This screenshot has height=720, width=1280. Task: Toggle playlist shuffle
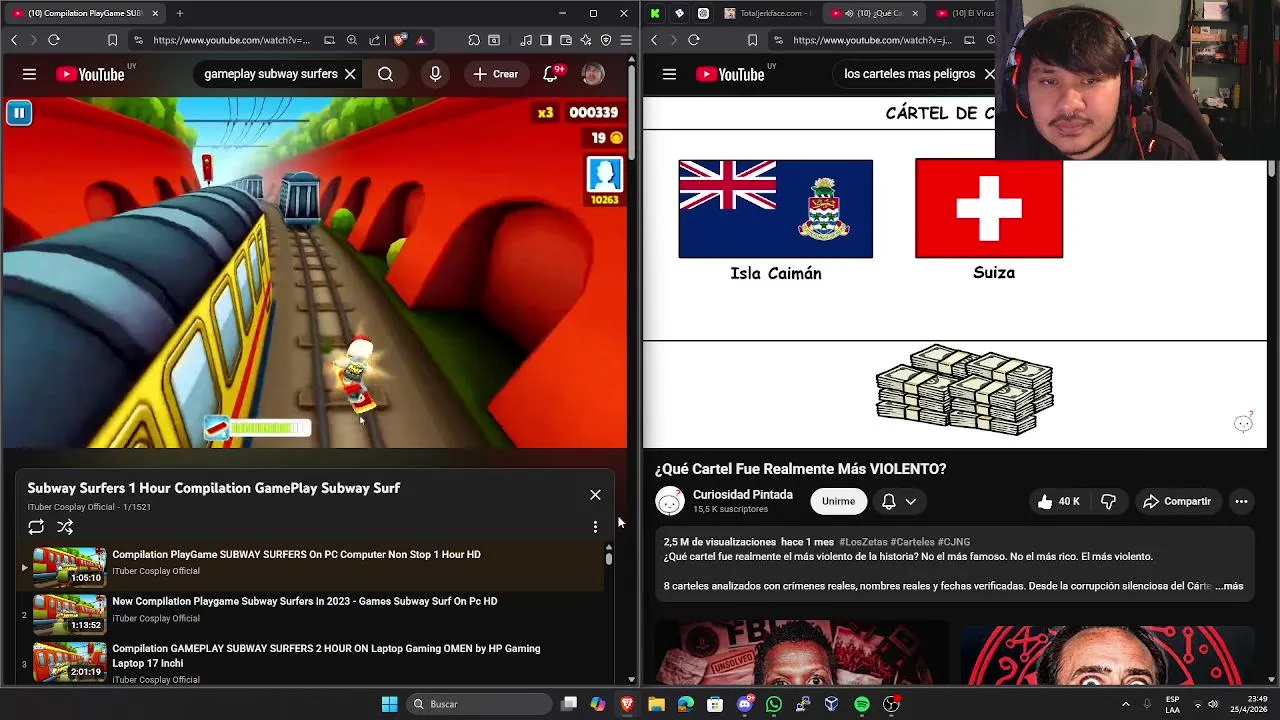(65, 527)
